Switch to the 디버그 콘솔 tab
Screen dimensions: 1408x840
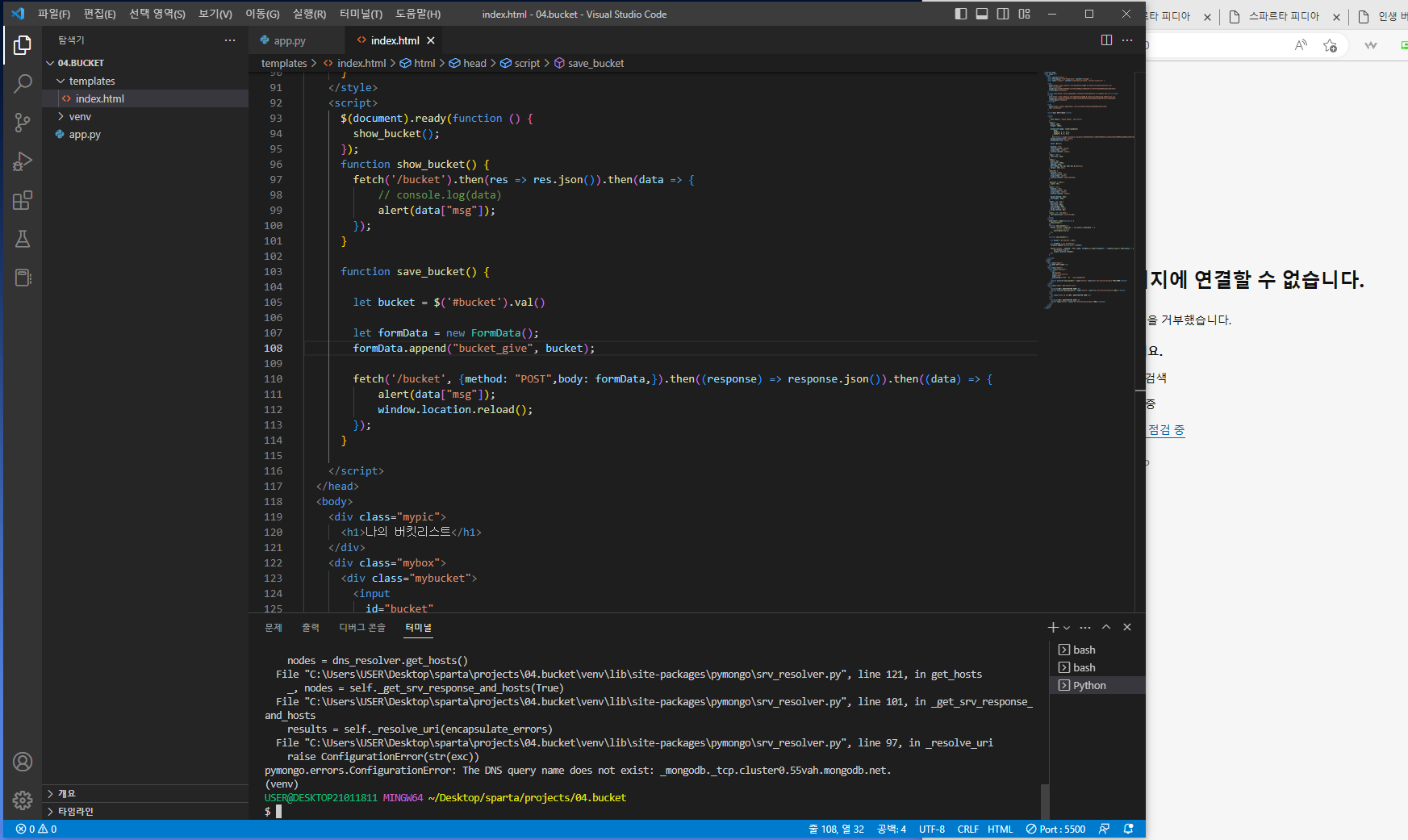point(362,627)
